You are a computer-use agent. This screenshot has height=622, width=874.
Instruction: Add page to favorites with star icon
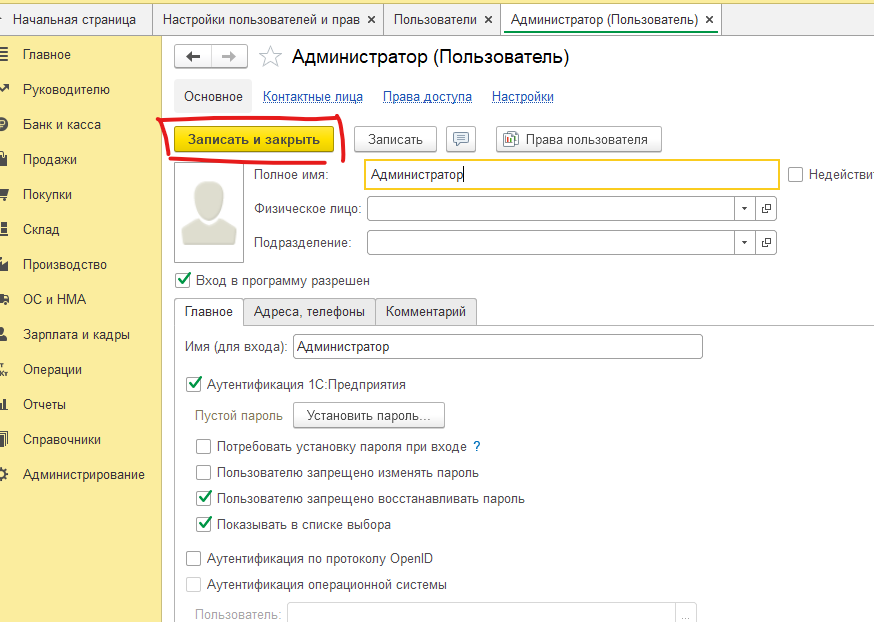[270, 57]
